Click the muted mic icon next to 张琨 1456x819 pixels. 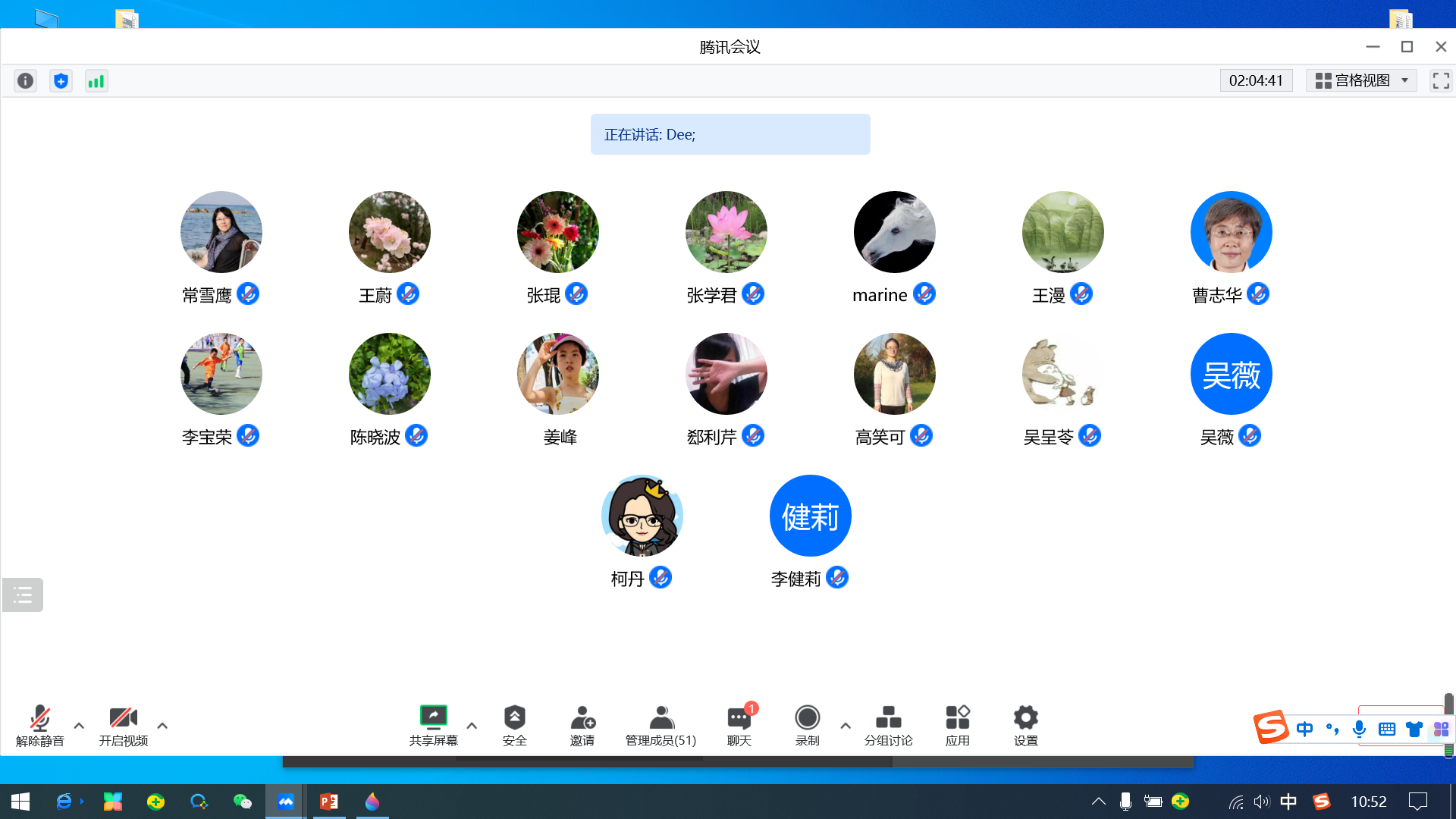pyautogui.click(x=576, y=293)
